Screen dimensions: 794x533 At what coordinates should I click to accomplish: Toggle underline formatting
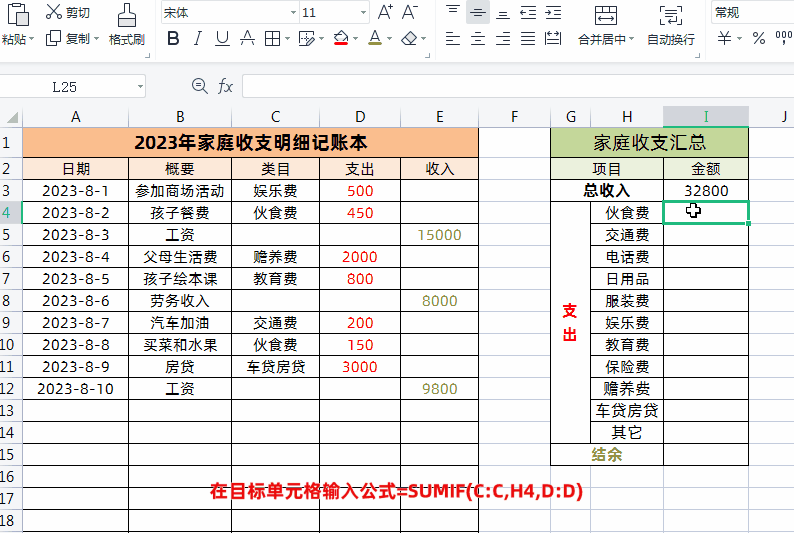click(222, 38)
